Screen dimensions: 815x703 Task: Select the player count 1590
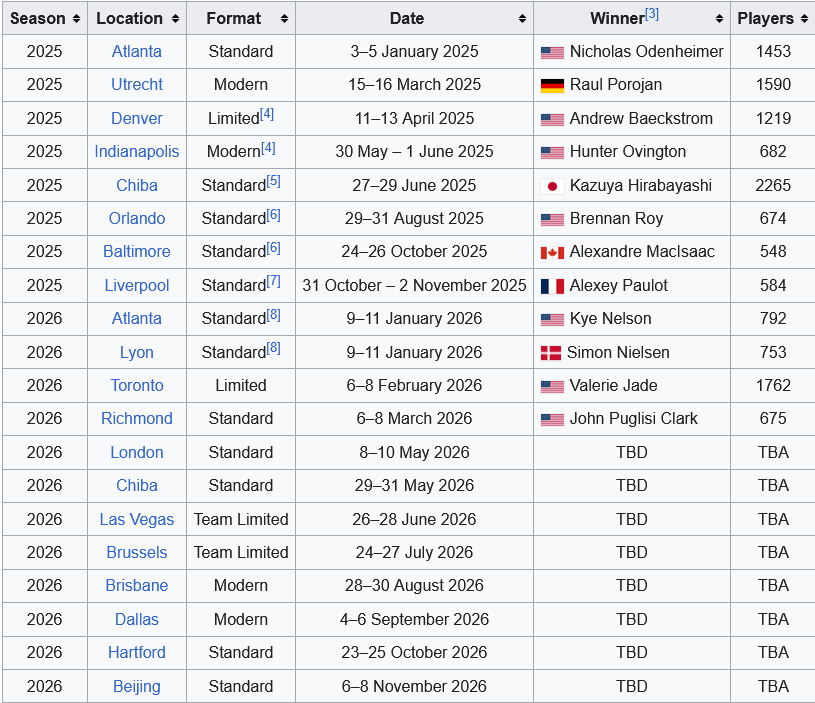773,84
